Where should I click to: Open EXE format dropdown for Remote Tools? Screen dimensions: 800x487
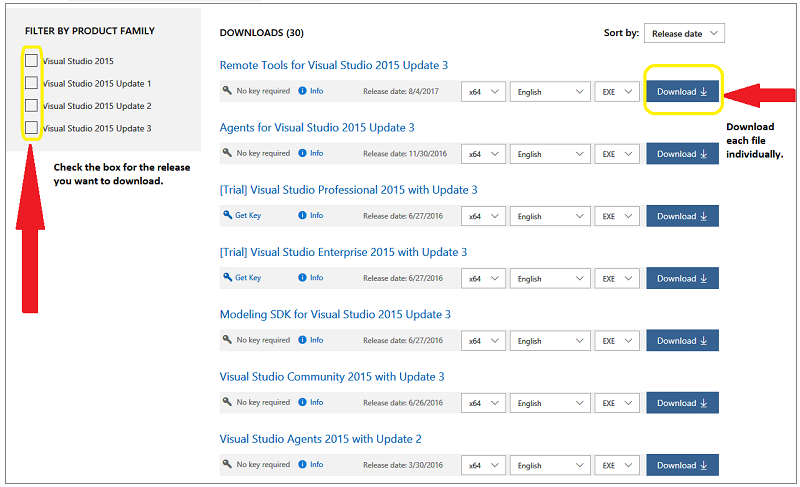pyautogui.click(x=617, y=92)
